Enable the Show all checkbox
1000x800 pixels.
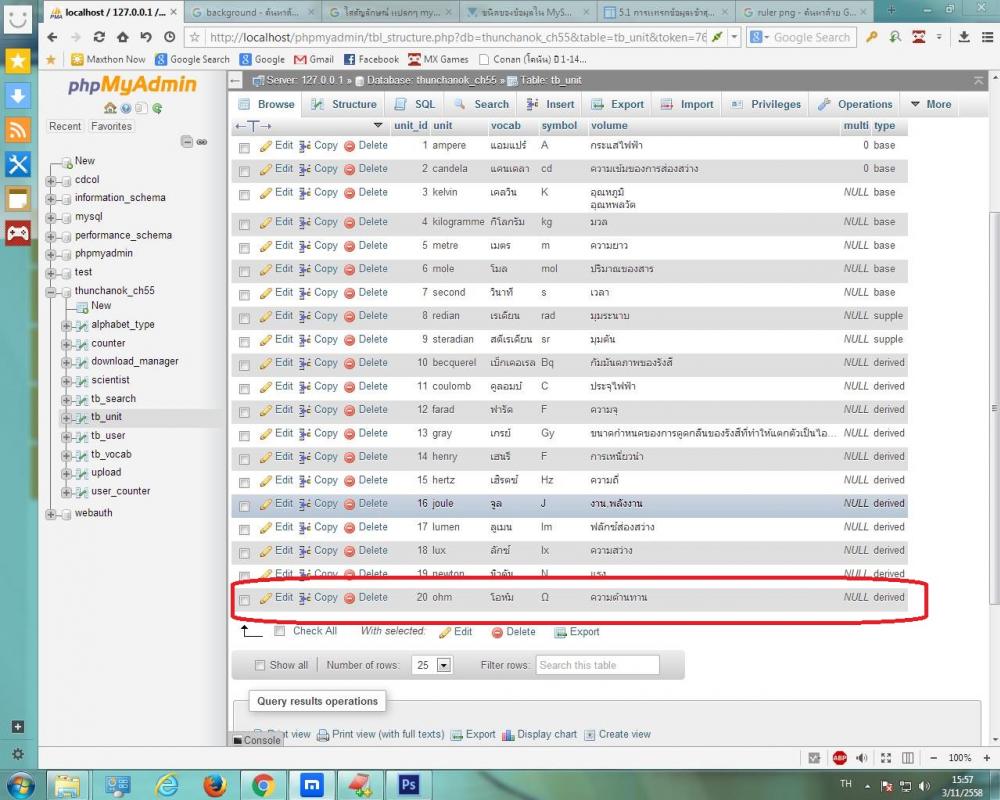pyautogui.click(x=260, y=665)
